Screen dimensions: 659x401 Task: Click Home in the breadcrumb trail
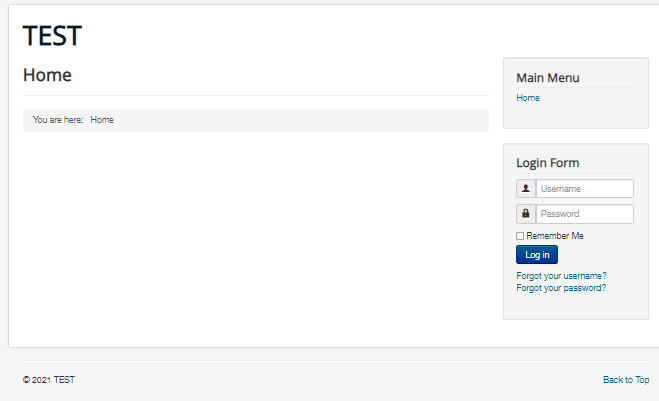pyautogui.click(x=102, y=120)
